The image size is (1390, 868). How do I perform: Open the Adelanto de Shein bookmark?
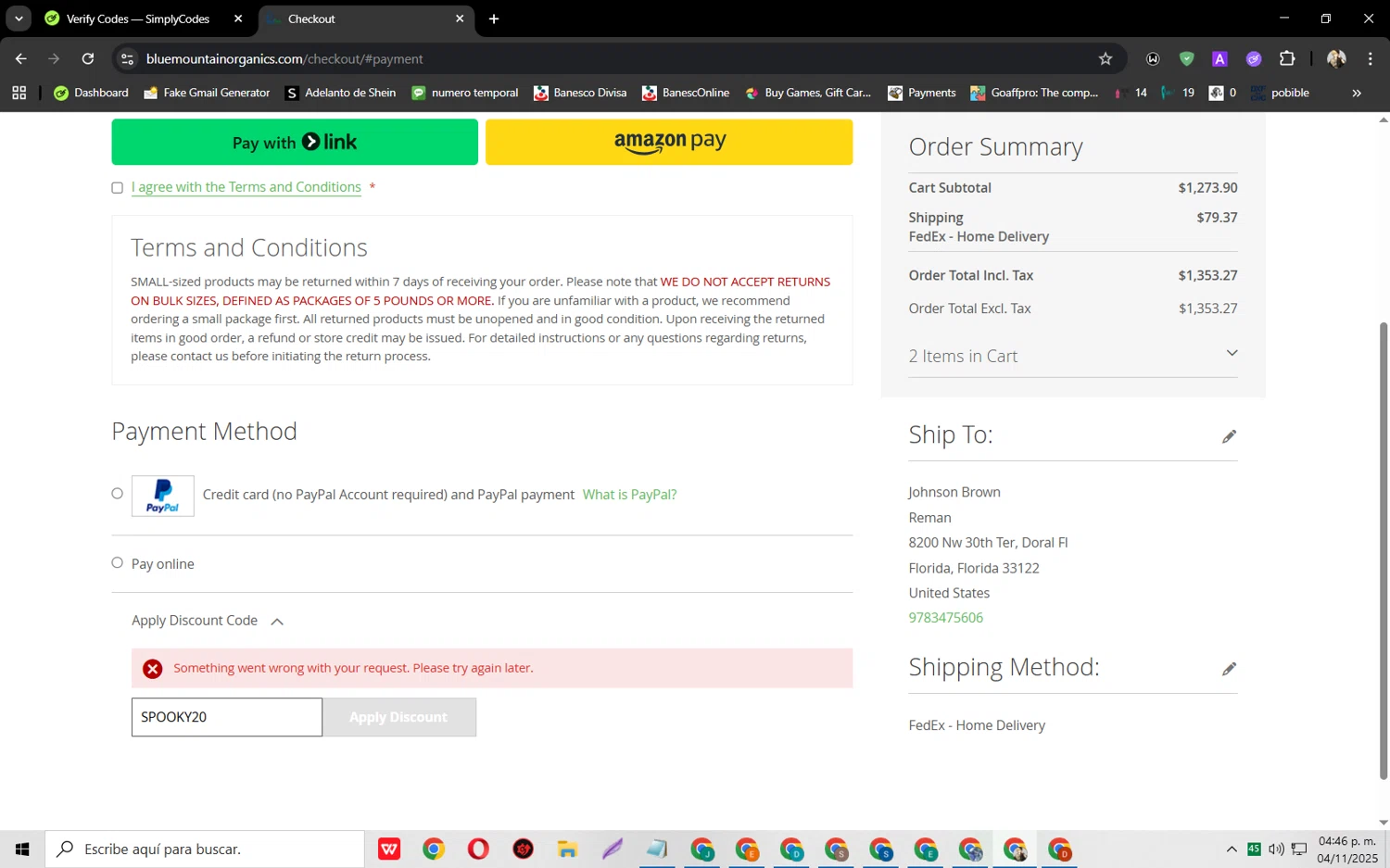(x=340, y=93)
